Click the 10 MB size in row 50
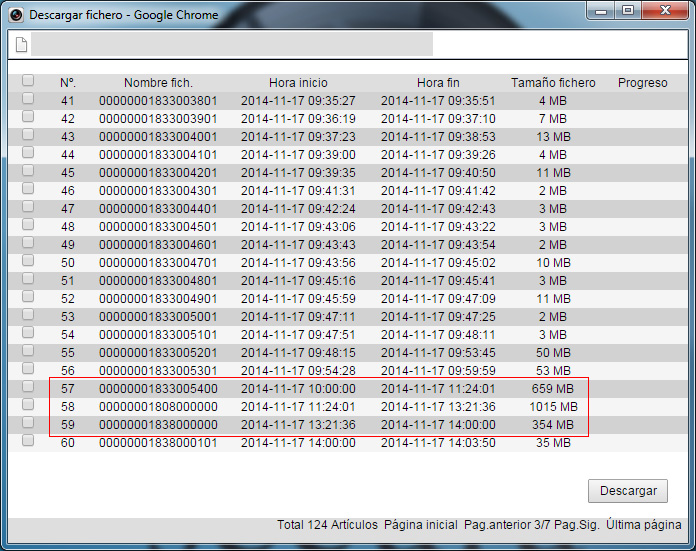This screenshot has height=551, width=696. (553, 263)
